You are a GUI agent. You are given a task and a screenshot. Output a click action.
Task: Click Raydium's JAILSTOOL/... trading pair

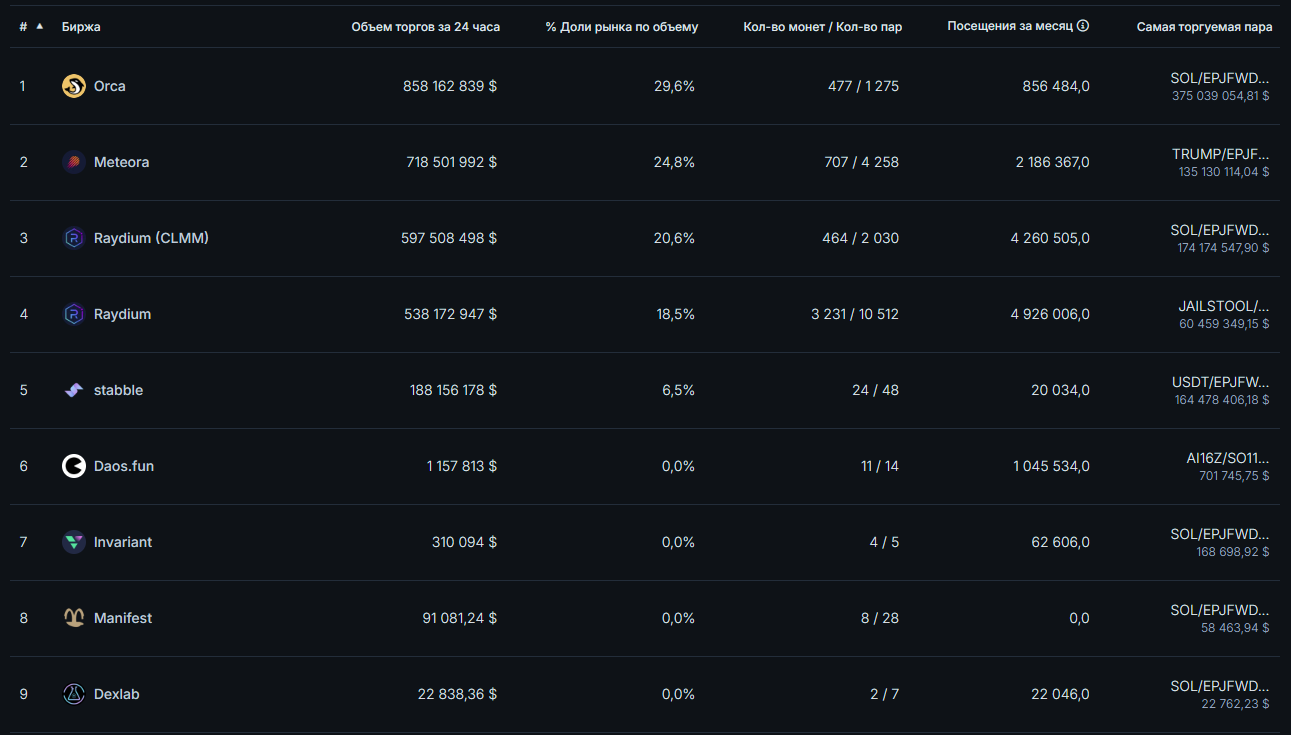1224,306
